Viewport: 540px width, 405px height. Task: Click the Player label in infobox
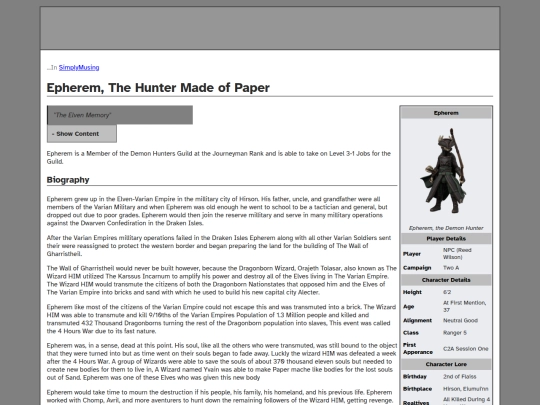(x=412, y=254)
